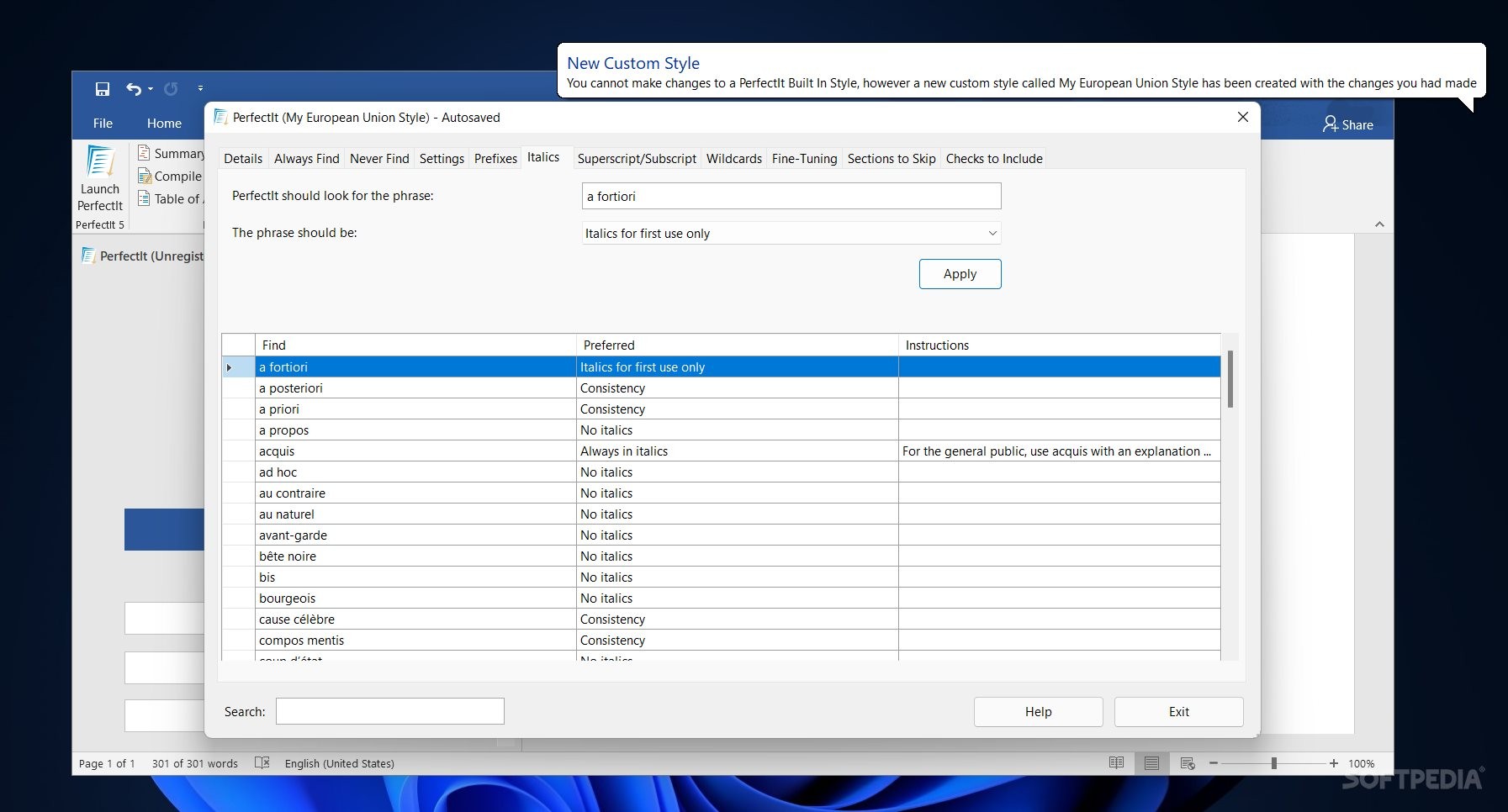Switch to the Always Find tab
The height and width of the screenshot is (812, 1508).
pos(307,158)
